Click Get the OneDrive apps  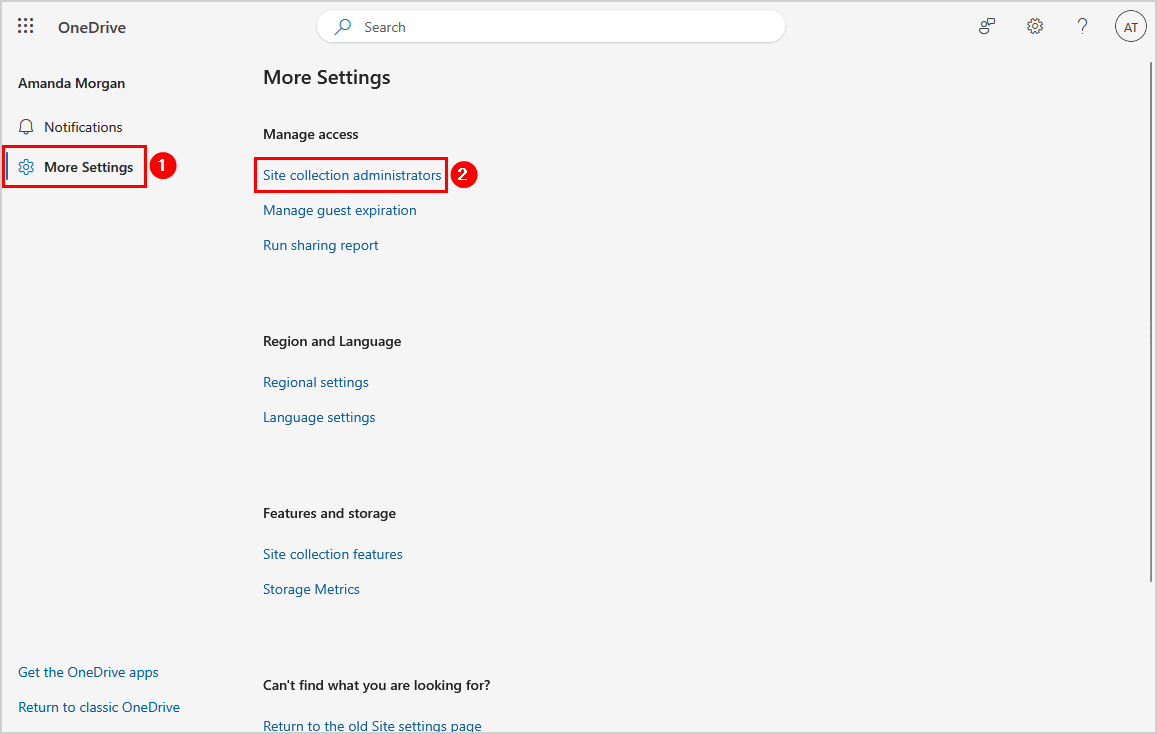88,672
